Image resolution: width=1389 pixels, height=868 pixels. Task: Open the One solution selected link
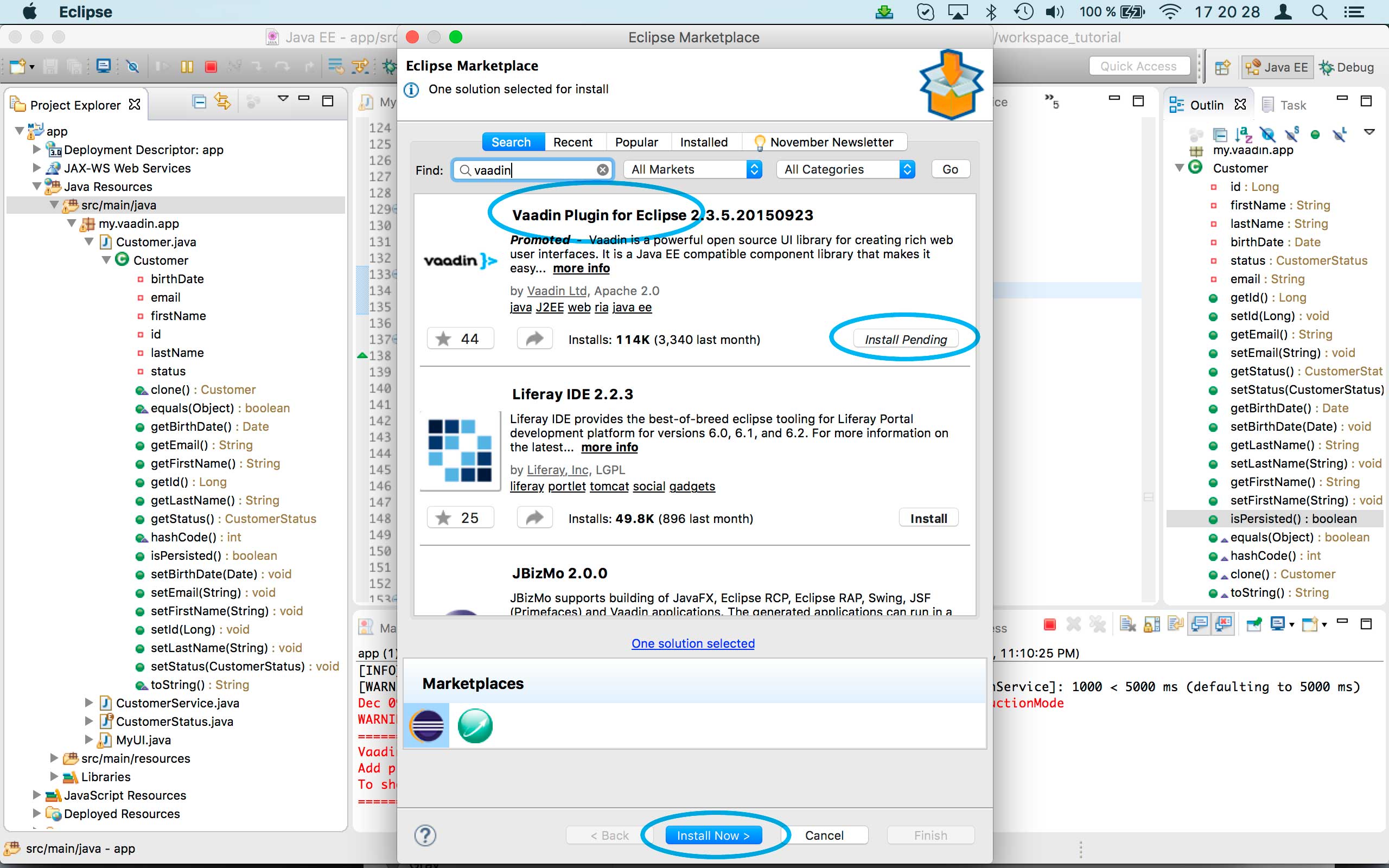[693, 643]
